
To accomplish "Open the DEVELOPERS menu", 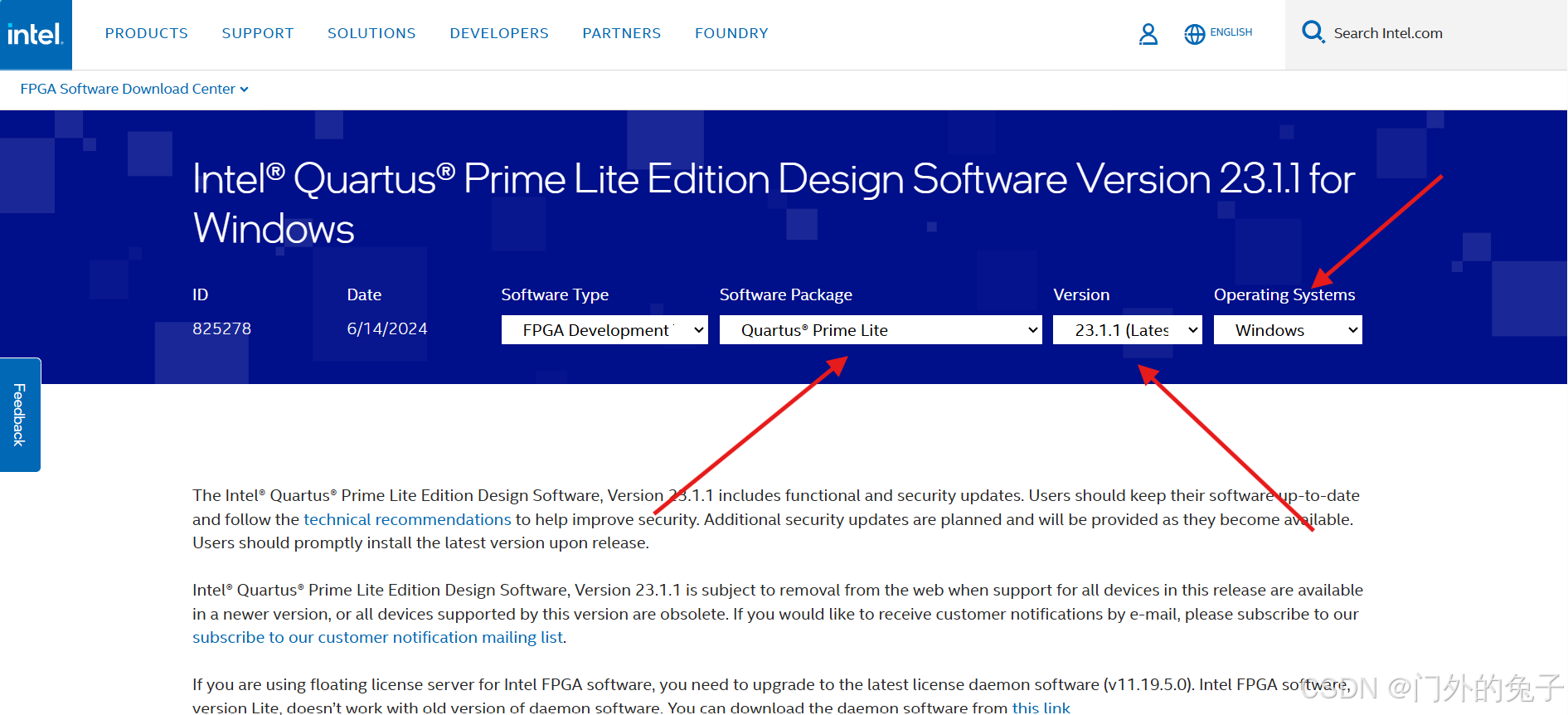I will tap(499, 33).
